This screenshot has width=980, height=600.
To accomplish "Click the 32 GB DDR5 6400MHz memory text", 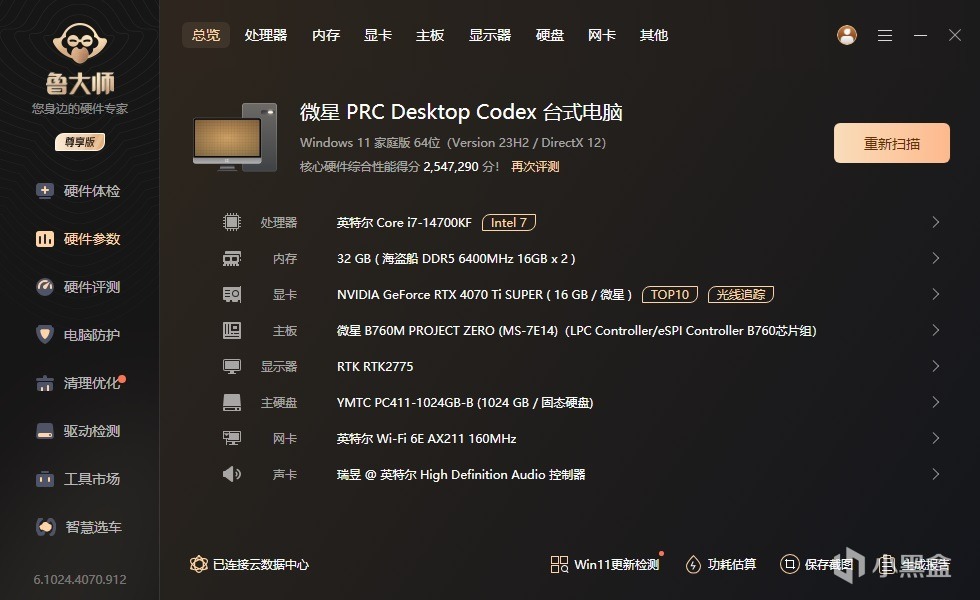I will (456, 258).
